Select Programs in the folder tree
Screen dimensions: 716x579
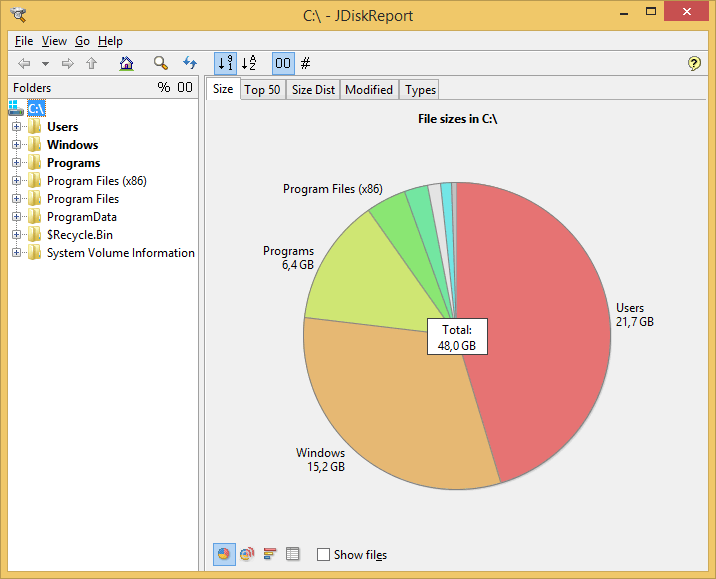(74, 163)
